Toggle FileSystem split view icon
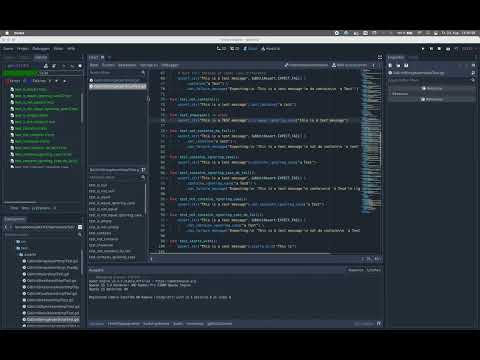The image size is (480, 360). coord(80,227)
